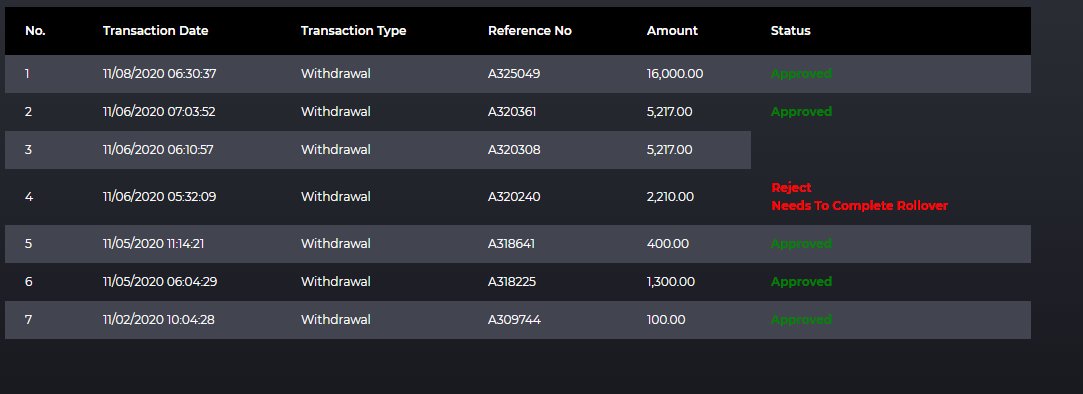The width and height of the screenshot is (1083, 394).
Task: Click row number 7 of A309744
Action: (x=28, y=320)
